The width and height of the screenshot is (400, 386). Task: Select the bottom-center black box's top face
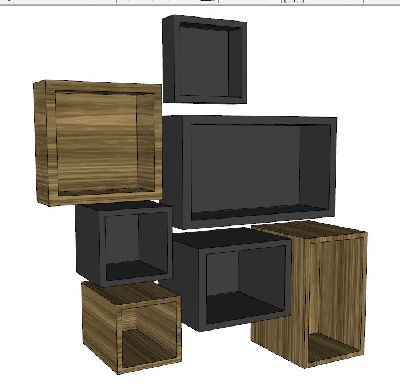point(230,237)
